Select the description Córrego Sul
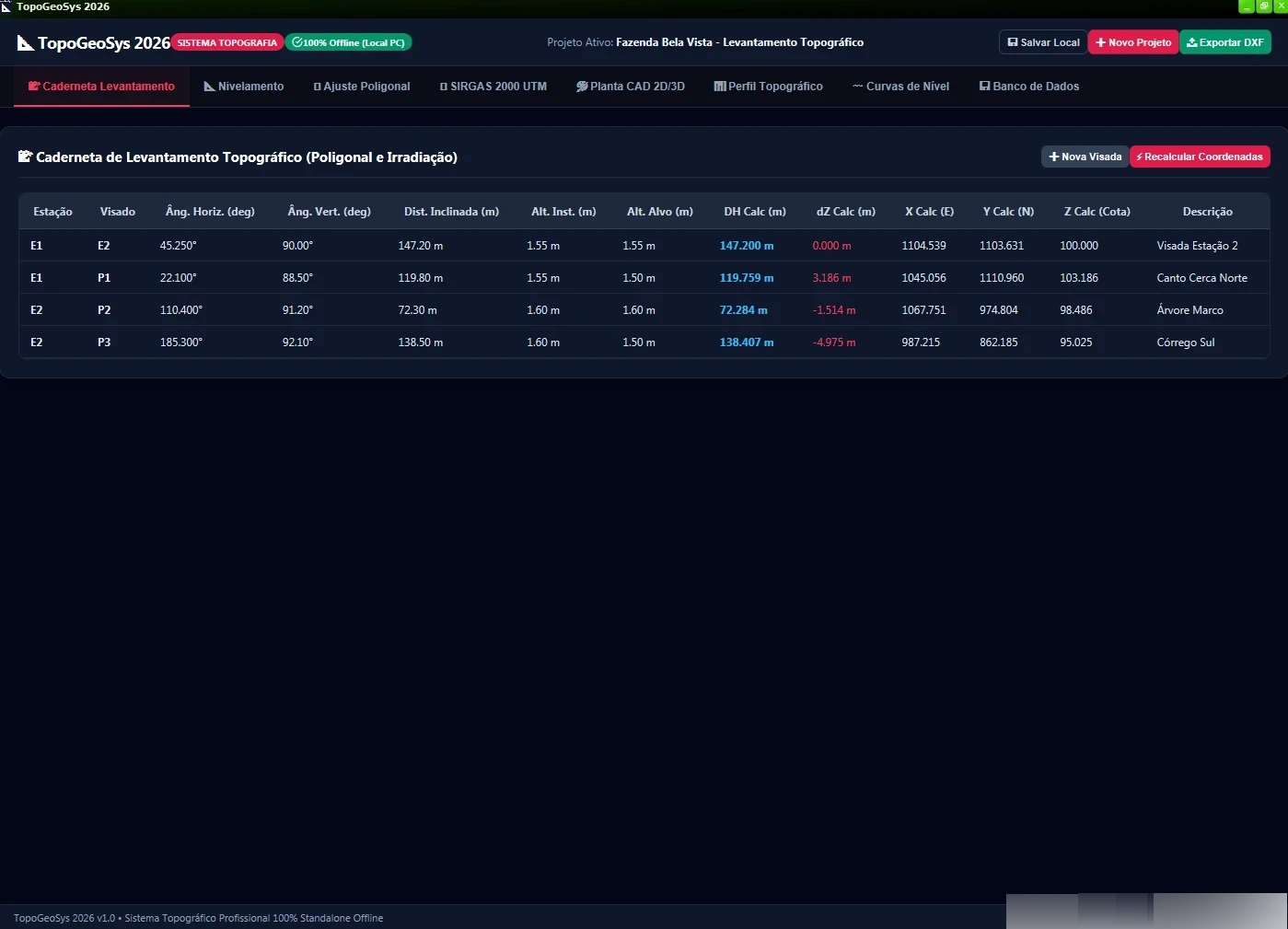Viewport: 1288px width, 929px height. click(x=1185, y=343)
